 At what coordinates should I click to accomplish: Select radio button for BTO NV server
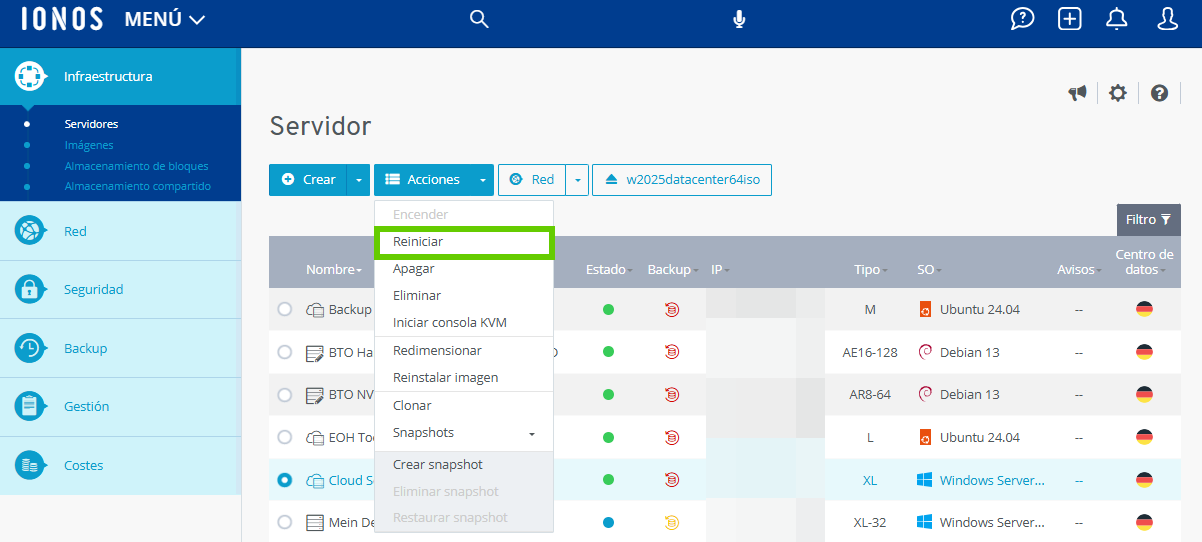click(285, 394)
